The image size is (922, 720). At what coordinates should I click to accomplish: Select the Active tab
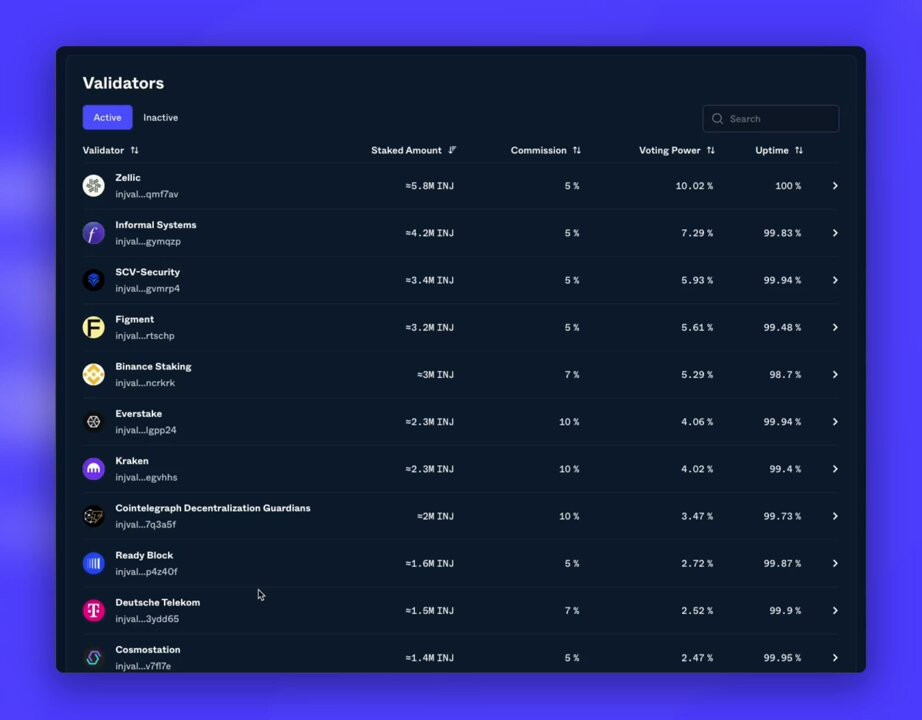coord(108,118)
